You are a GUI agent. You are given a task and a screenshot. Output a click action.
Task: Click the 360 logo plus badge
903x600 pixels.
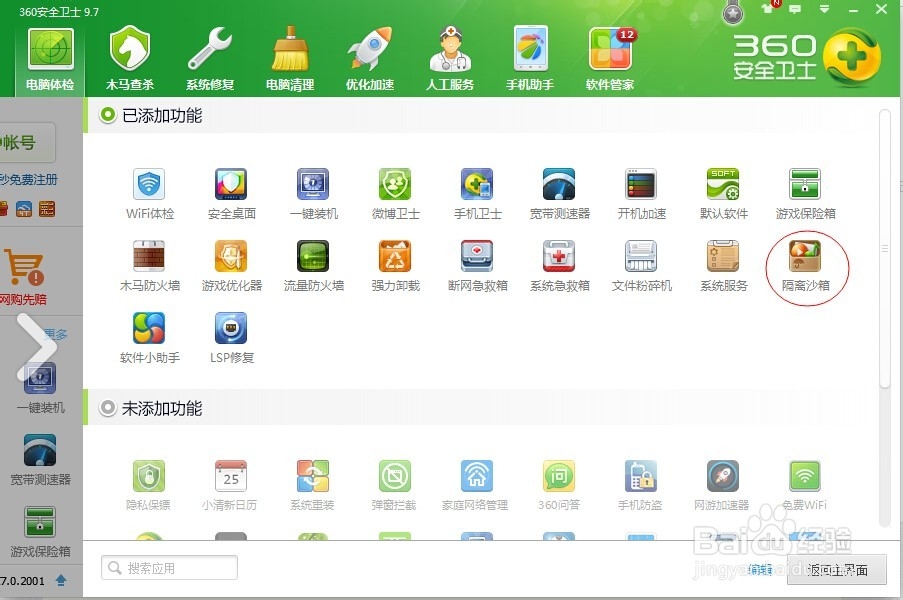852,58
